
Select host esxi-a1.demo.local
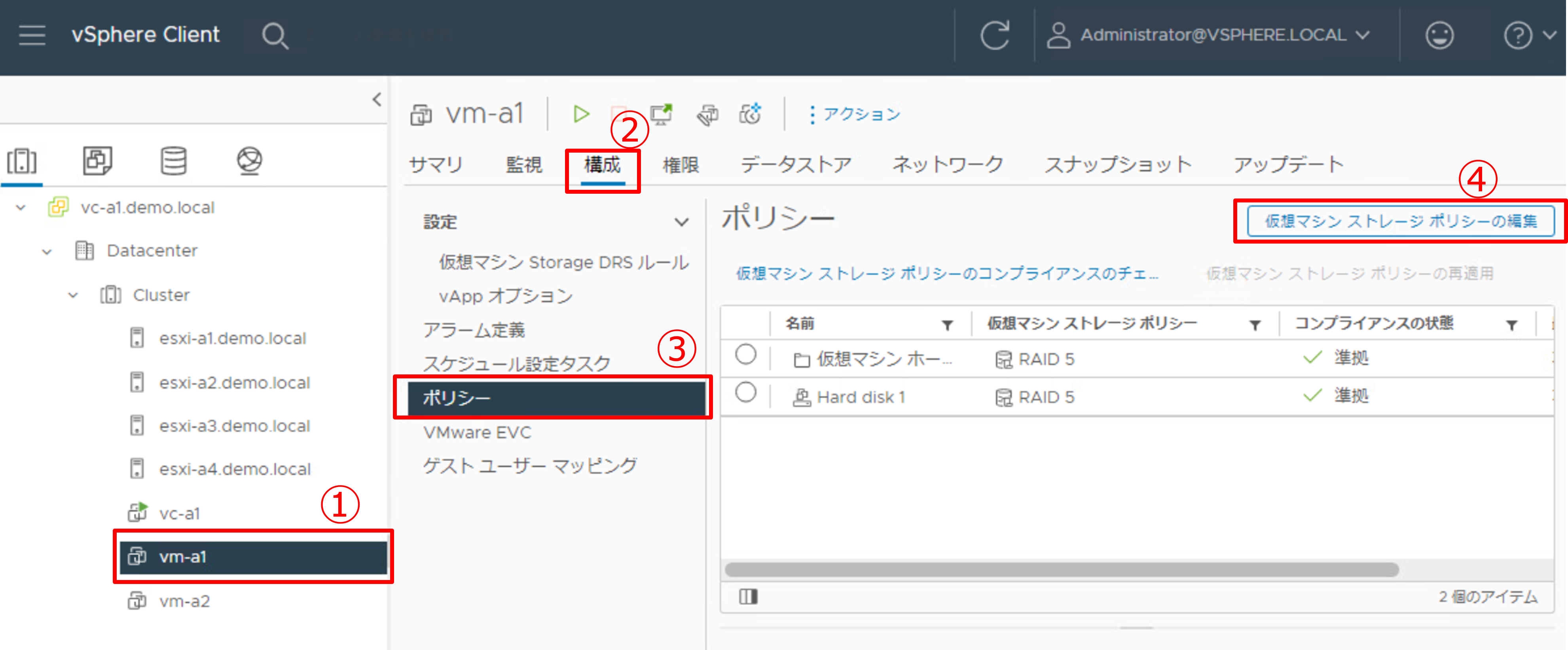233,339
